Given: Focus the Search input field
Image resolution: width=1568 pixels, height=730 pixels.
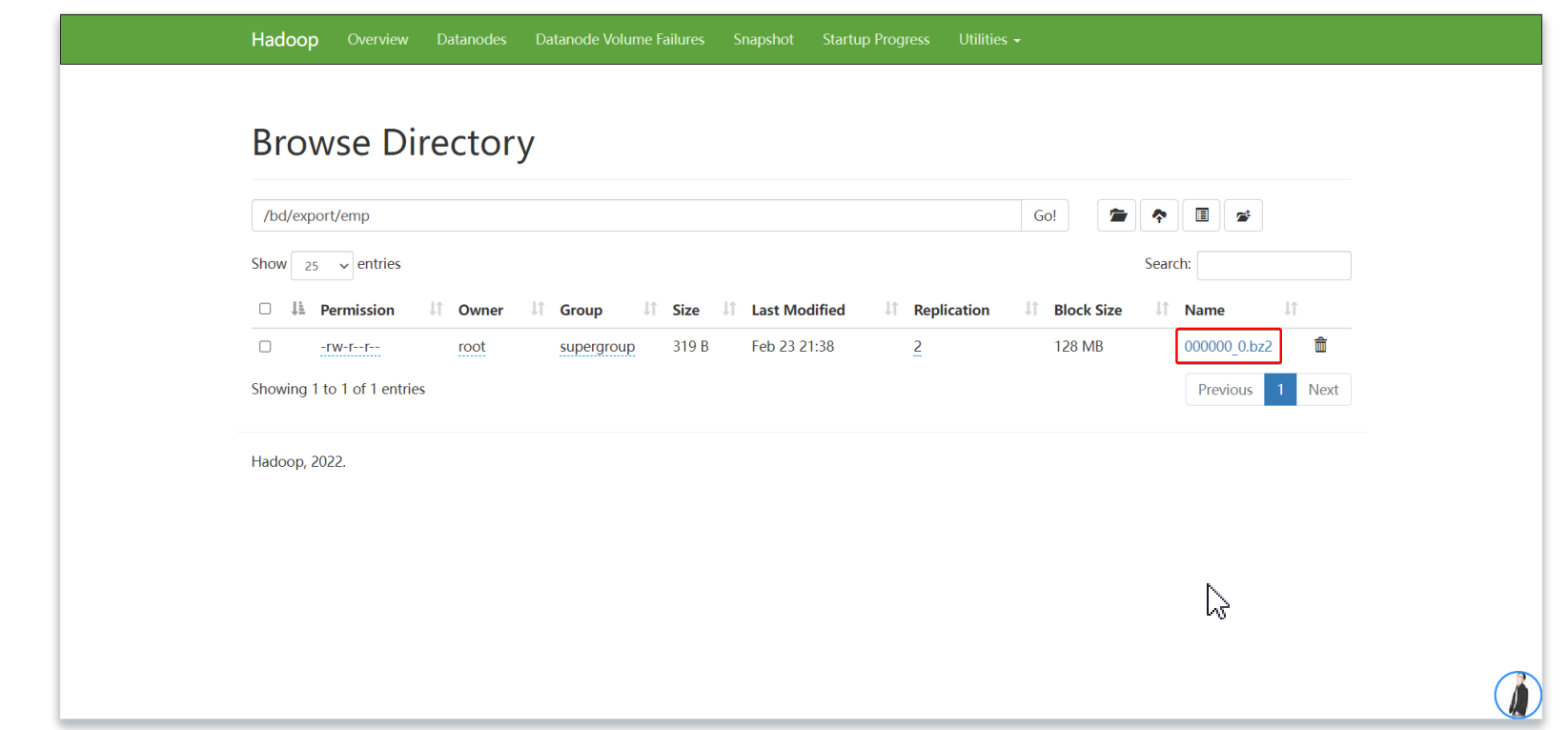Looking at the screenshot, I should click(1273, 265).
